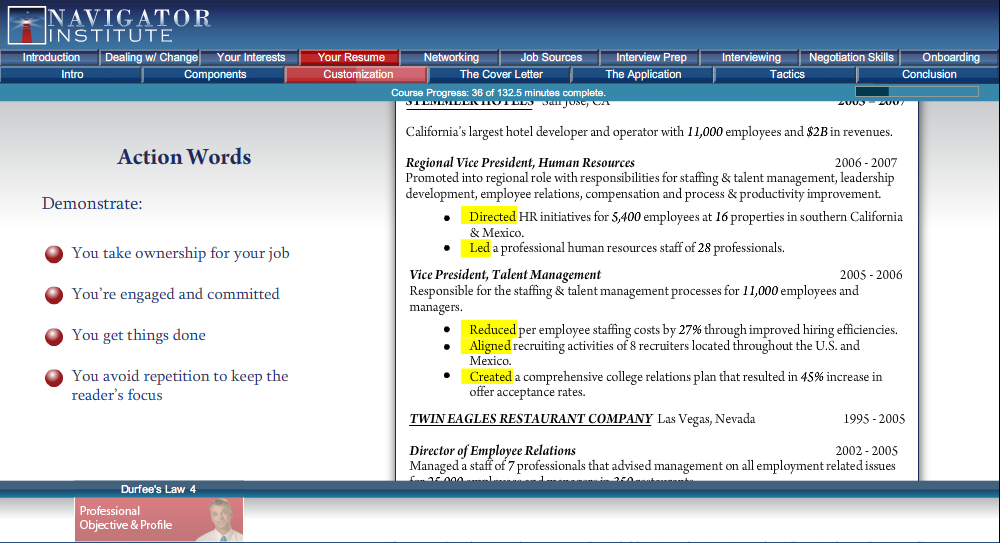This screenshot has width=1000, height=543.
Task: Open the Introduction tab
Action: [x=51, y=57]
